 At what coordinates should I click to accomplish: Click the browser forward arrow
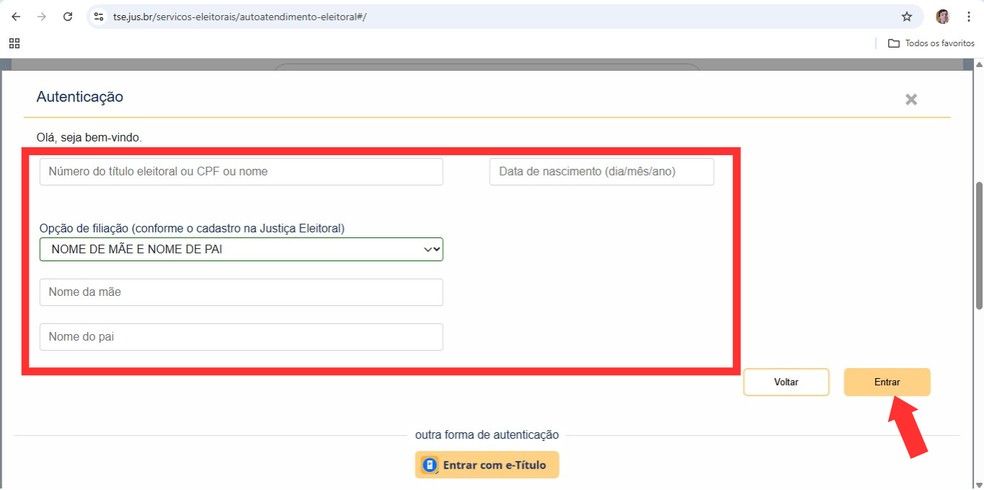click(x=42, y=17)
